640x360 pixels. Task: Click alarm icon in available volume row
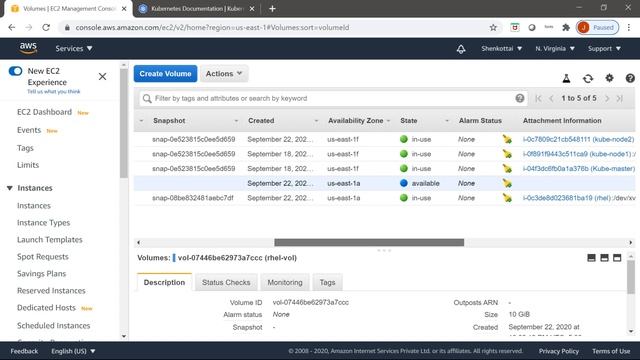point(507,183)
